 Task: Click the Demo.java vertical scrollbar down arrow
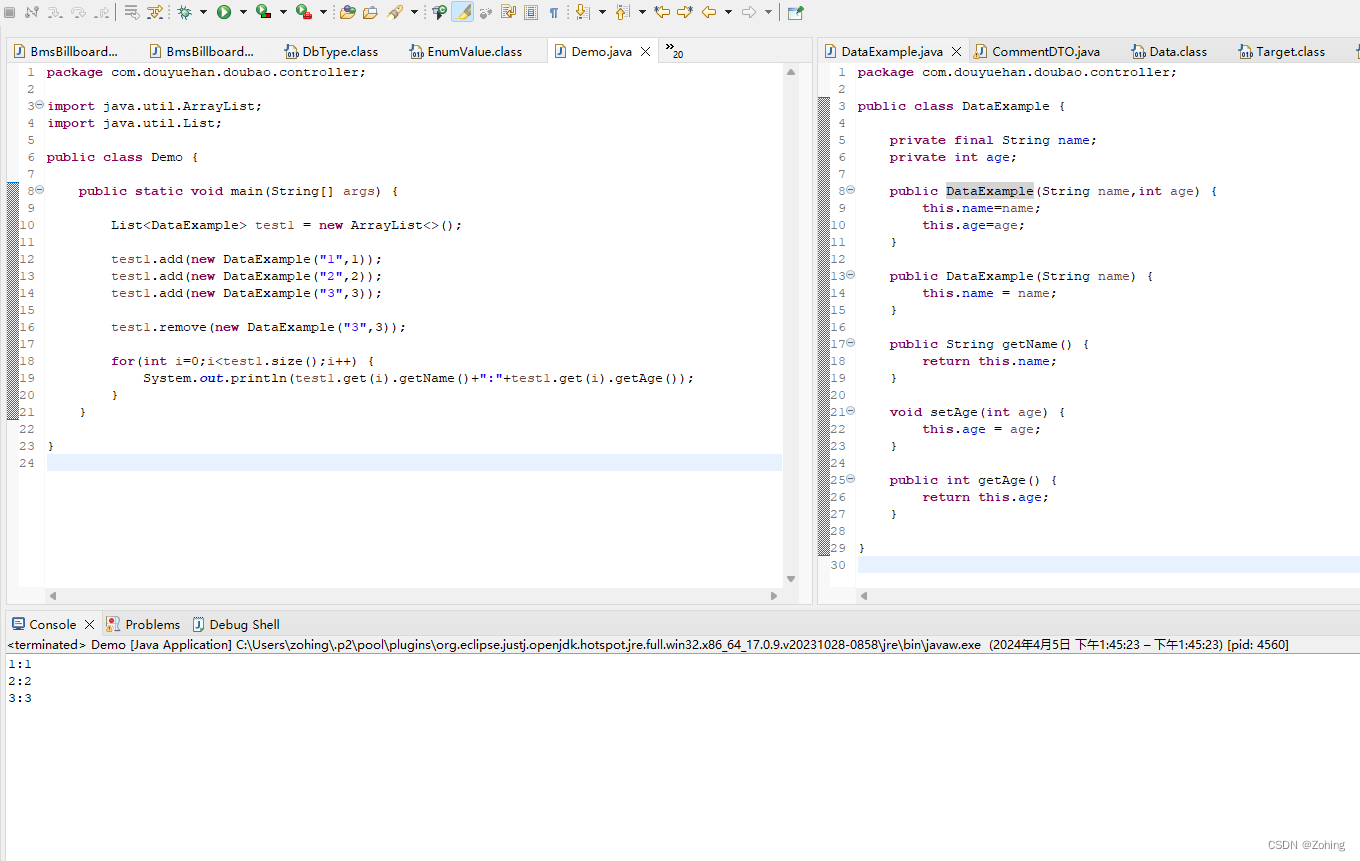[x=791, y=579]
